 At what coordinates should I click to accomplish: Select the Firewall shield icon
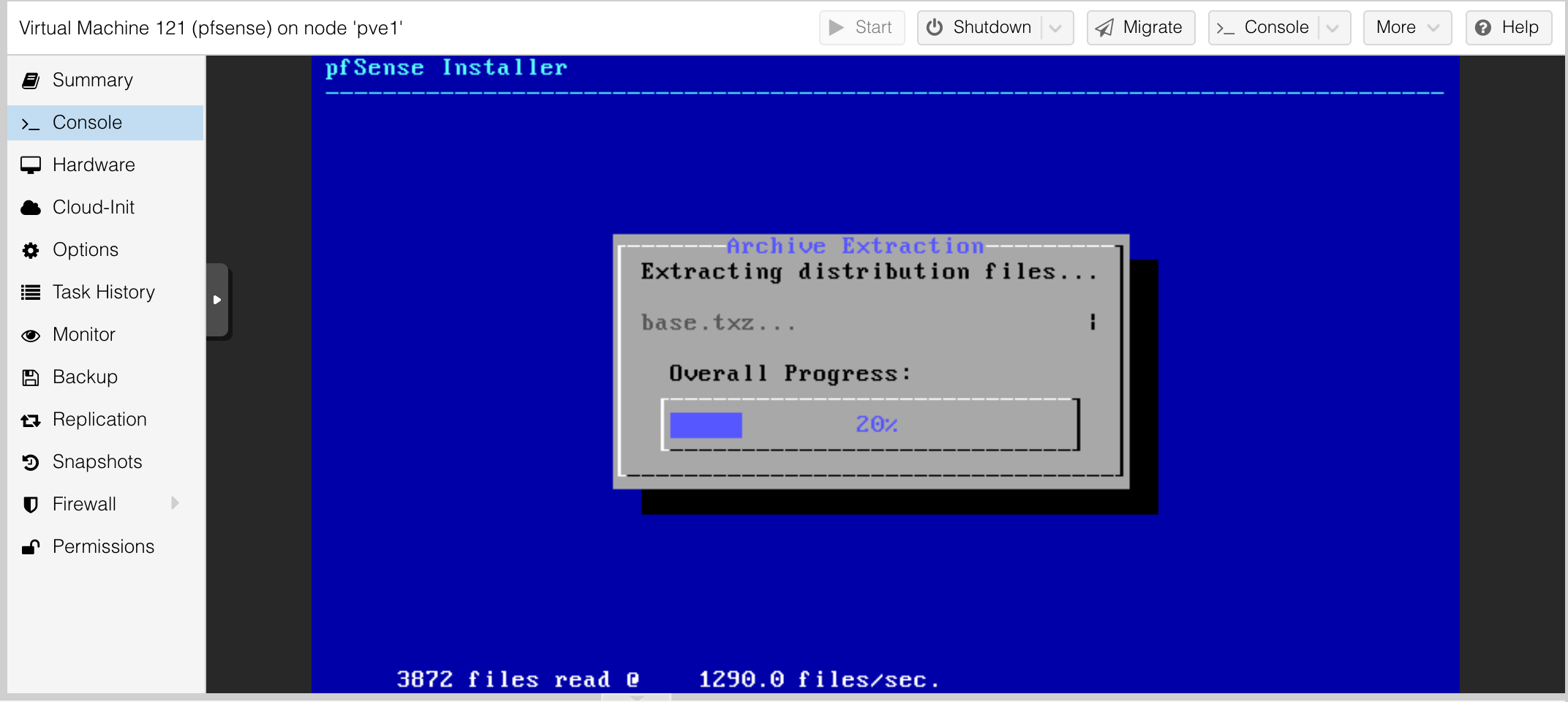(31, 505)
